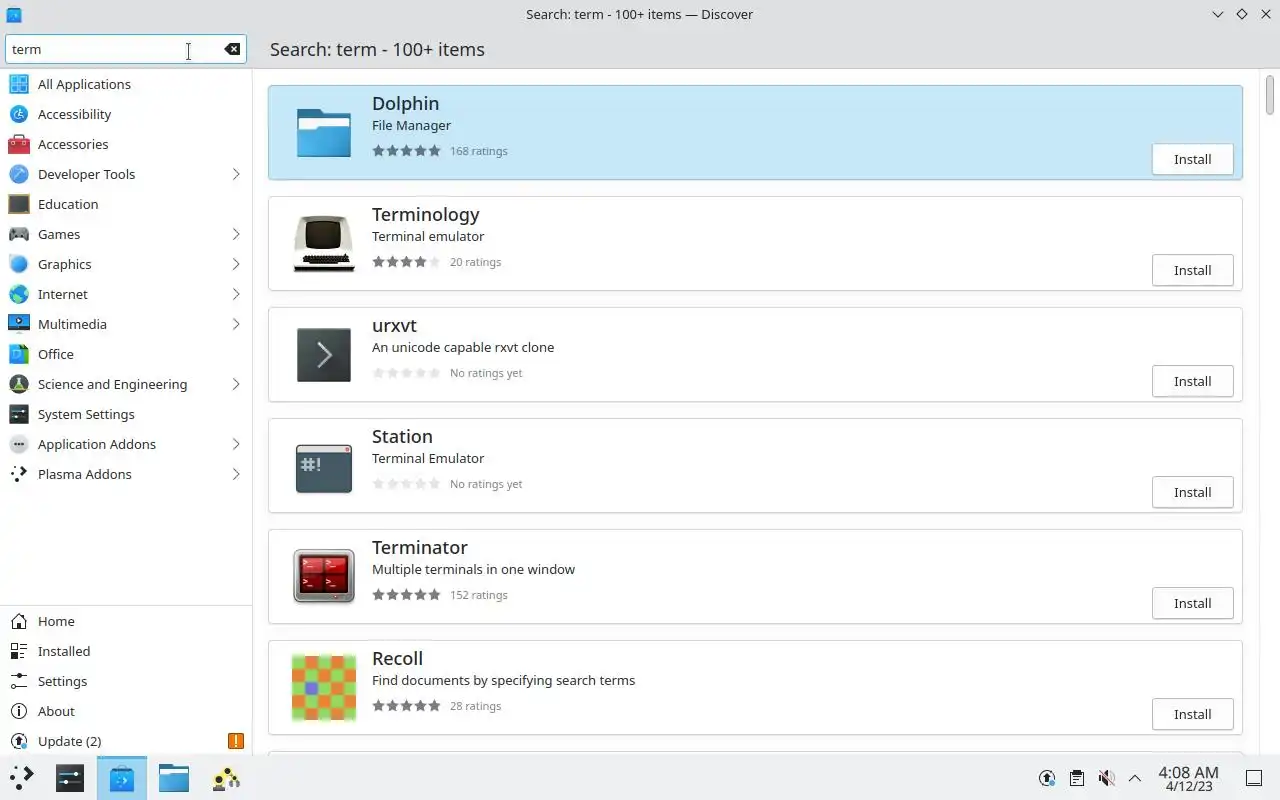
Task: Open the Installed applications page
Action: click(126, 651)
